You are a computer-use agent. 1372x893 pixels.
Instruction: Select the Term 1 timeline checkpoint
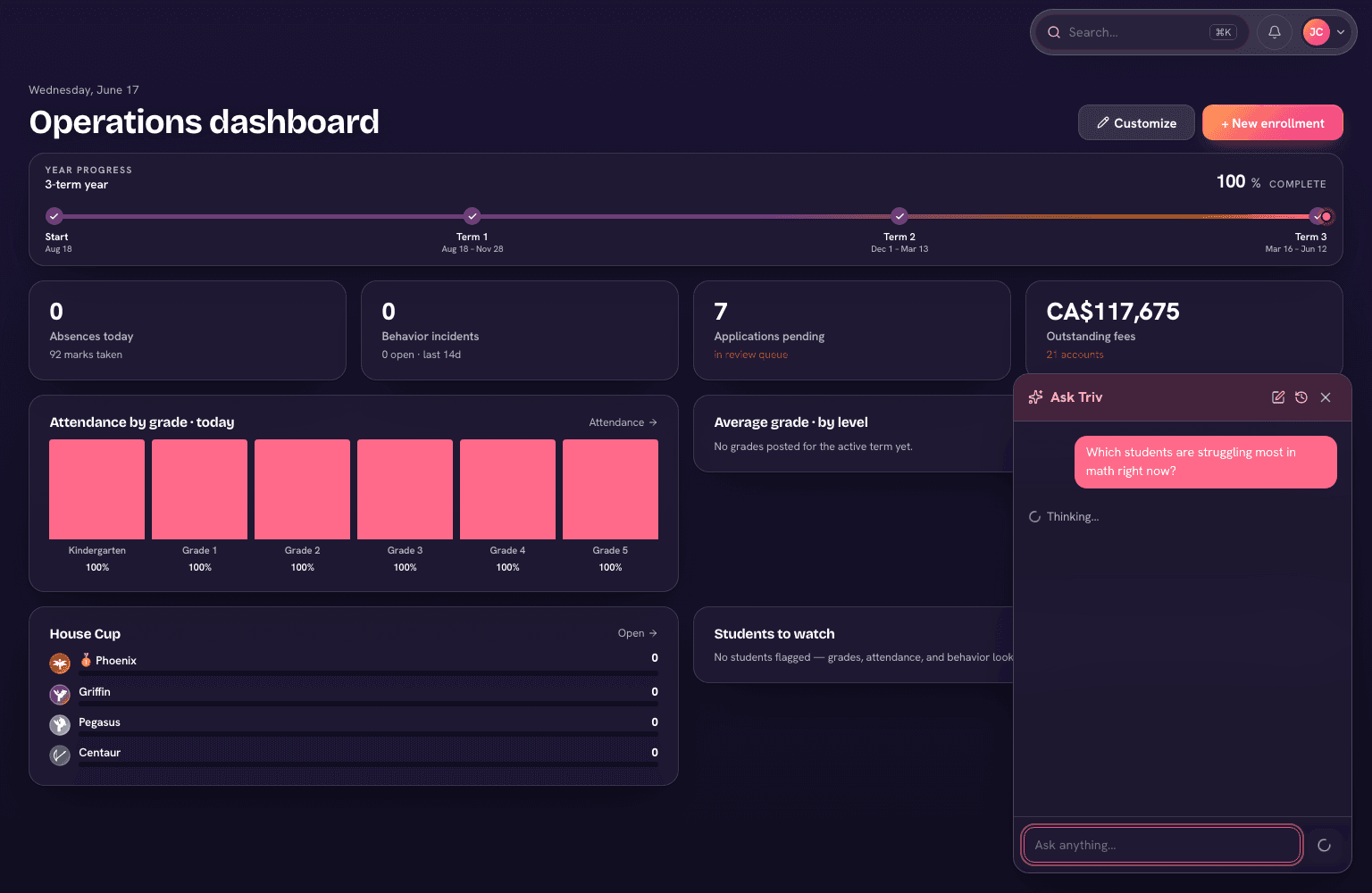pos(473,216)
